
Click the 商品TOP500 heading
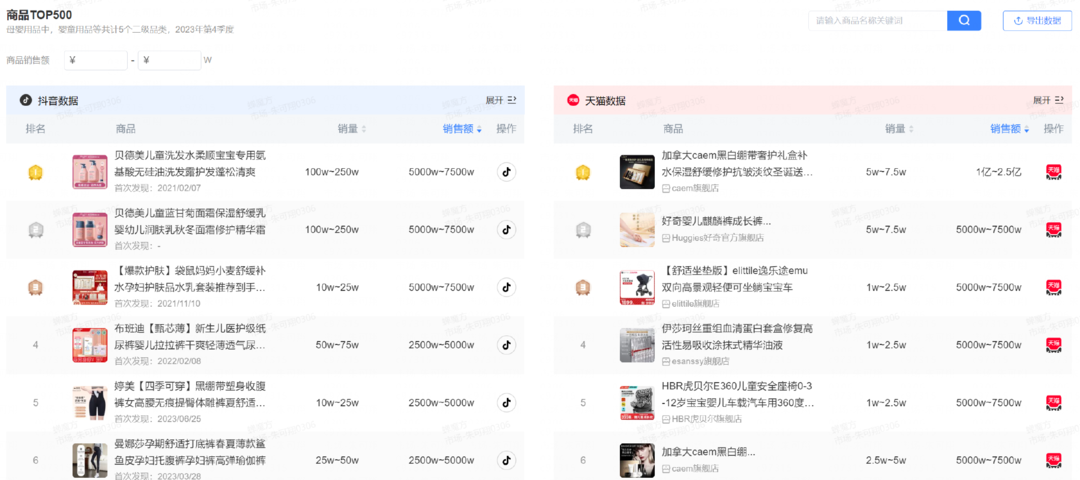pyautogui.click(x=39, y=14)
